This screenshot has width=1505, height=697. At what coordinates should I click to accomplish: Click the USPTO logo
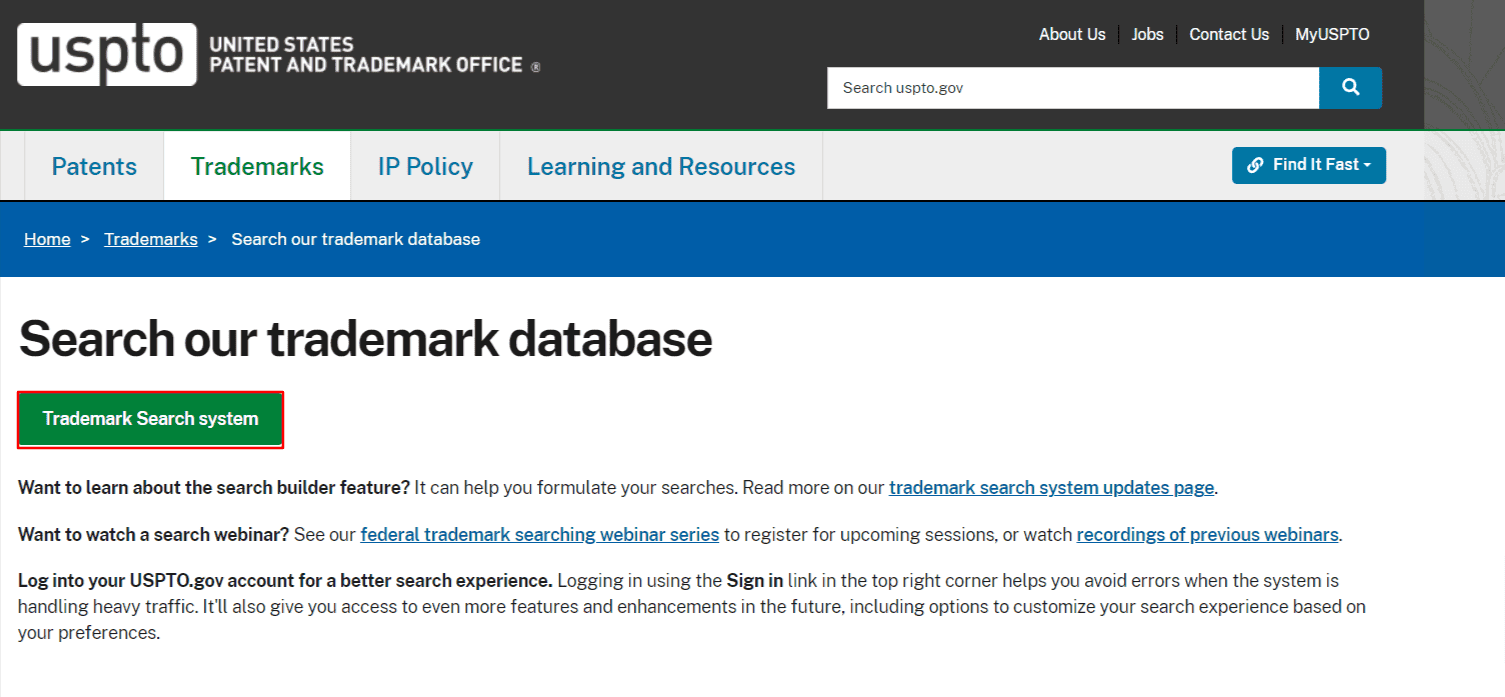(x=106, y=54)
